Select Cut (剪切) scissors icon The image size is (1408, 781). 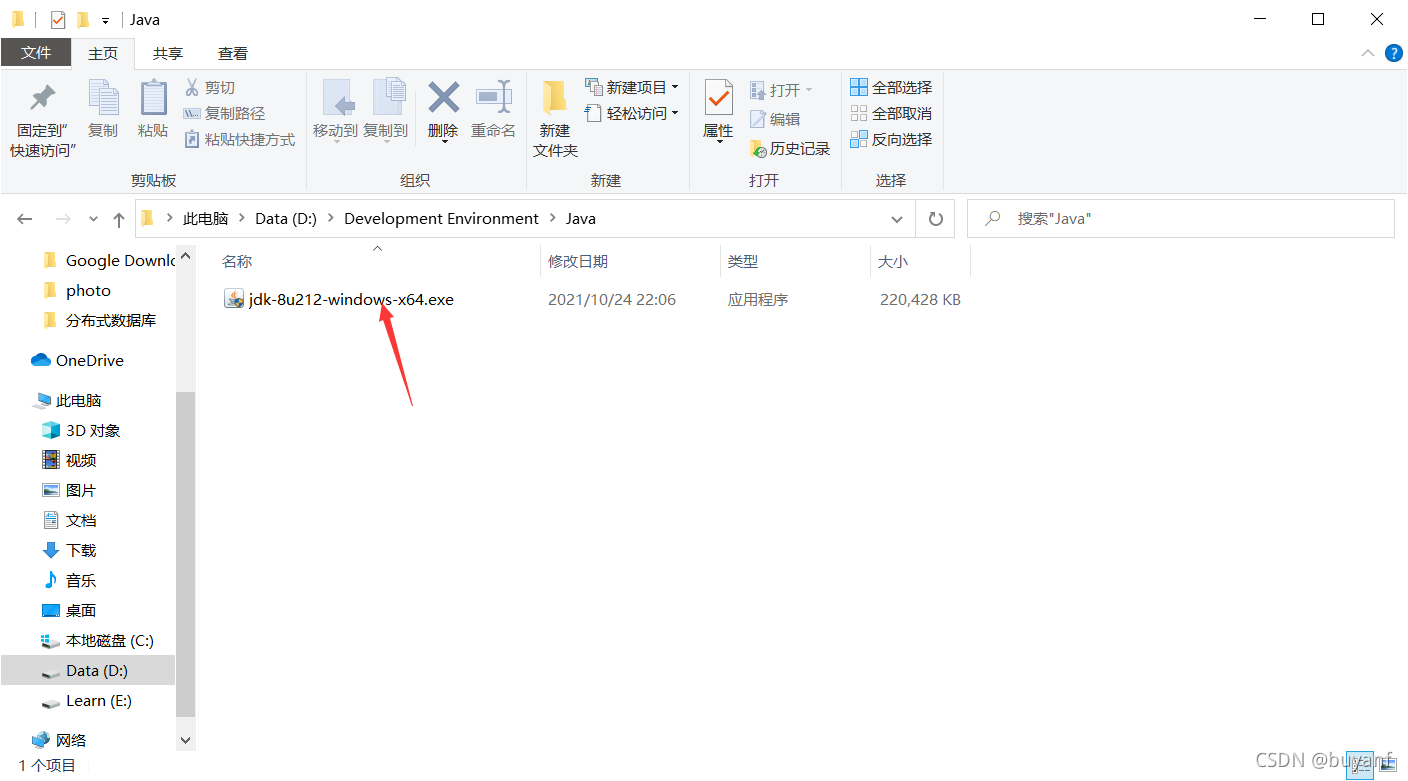192,87
